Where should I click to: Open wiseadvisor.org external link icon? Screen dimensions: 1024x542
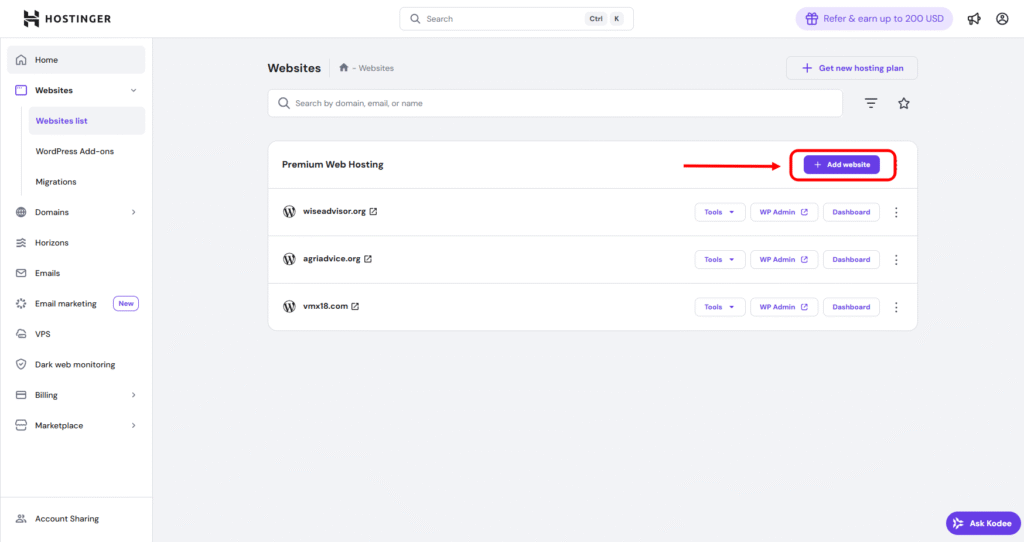[373, 212]
